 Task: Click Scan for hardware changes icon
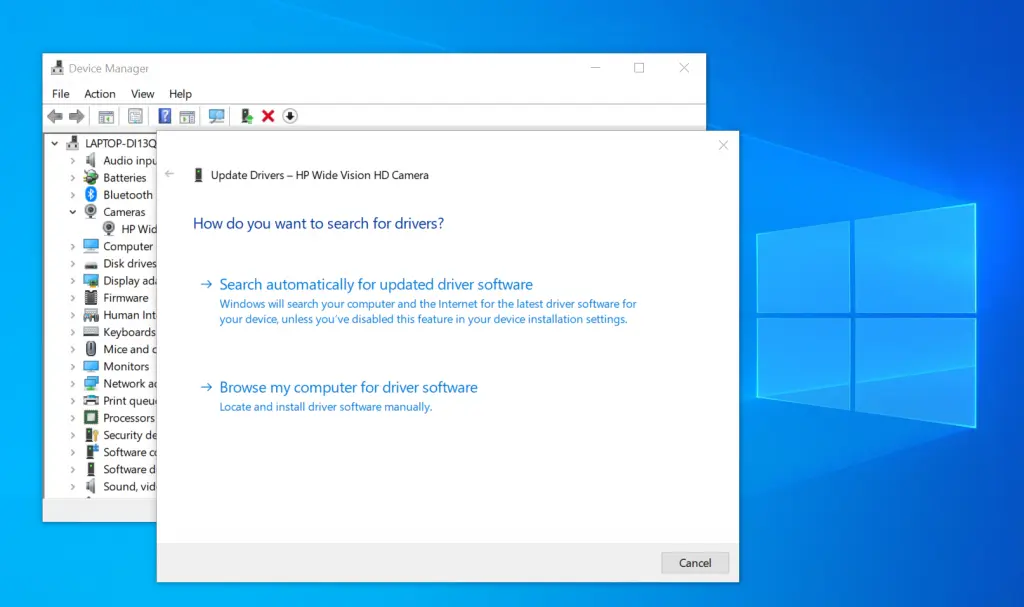(216, 116)
